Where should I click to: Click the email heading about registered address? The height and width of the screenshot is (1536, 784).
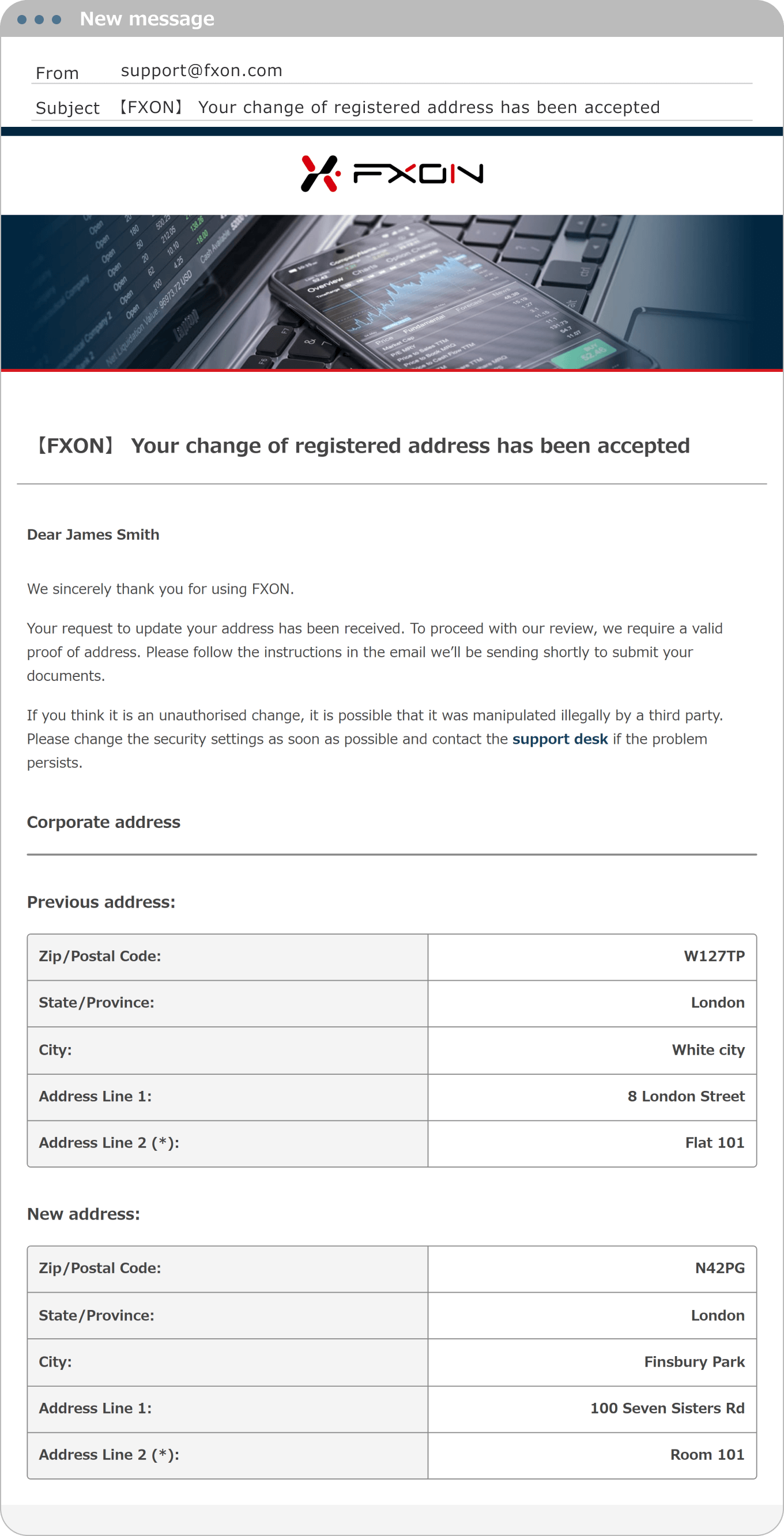363,446
